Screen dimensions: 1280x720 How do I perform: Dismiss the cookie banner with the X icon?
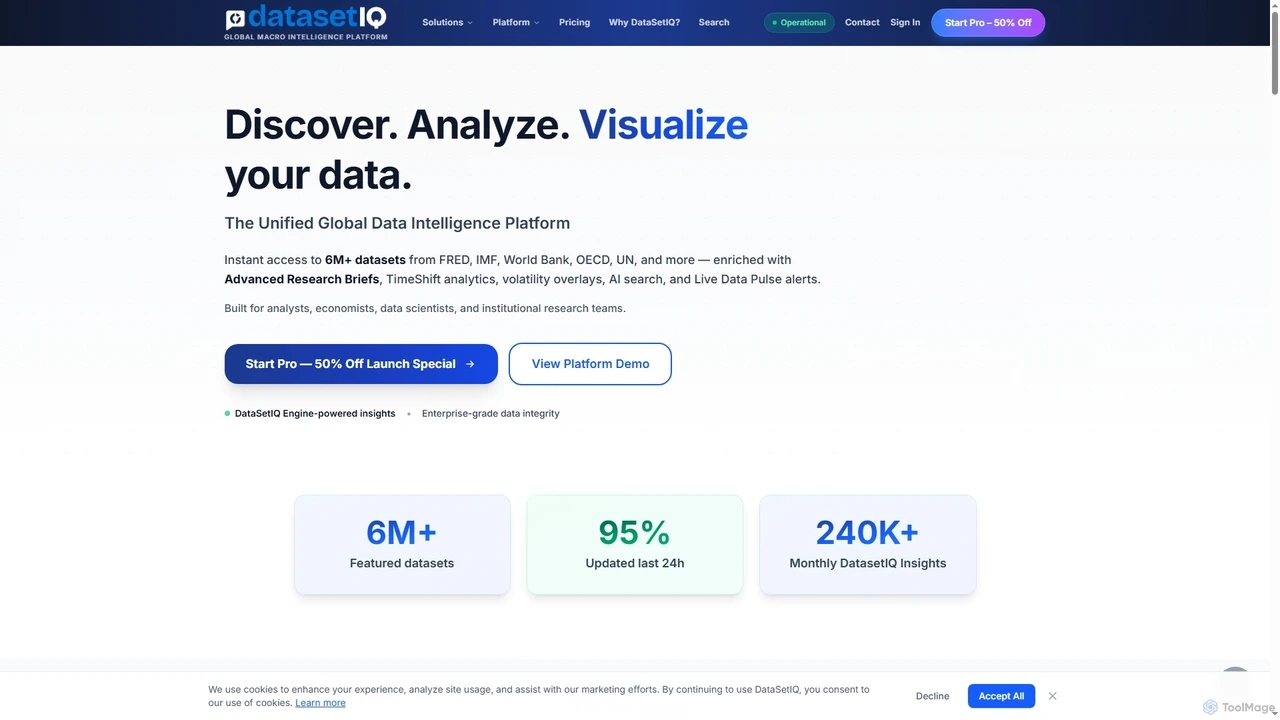[x=1052, y=696]
